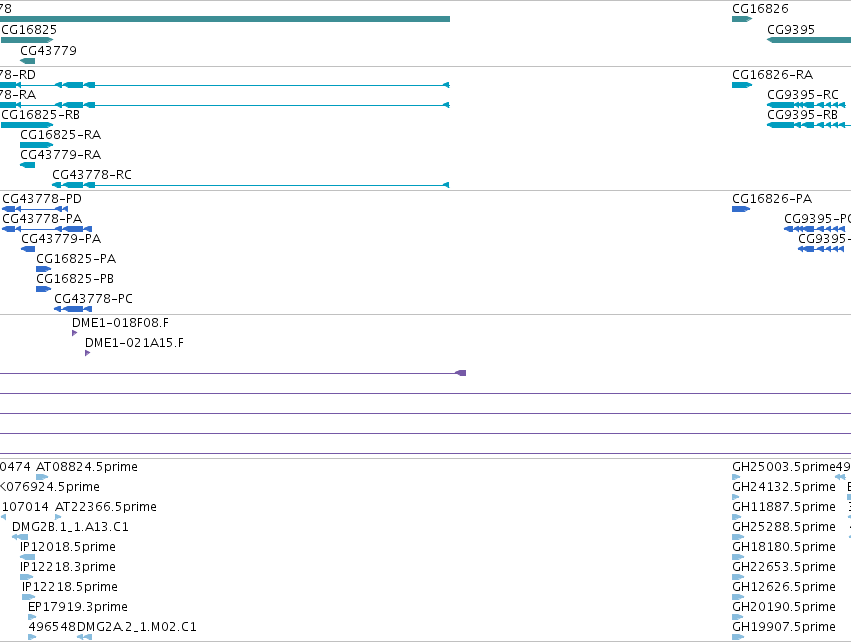Click the CG16826 gene label
The width and height of the screenshot is (851, 642).
tap(760, 9)
